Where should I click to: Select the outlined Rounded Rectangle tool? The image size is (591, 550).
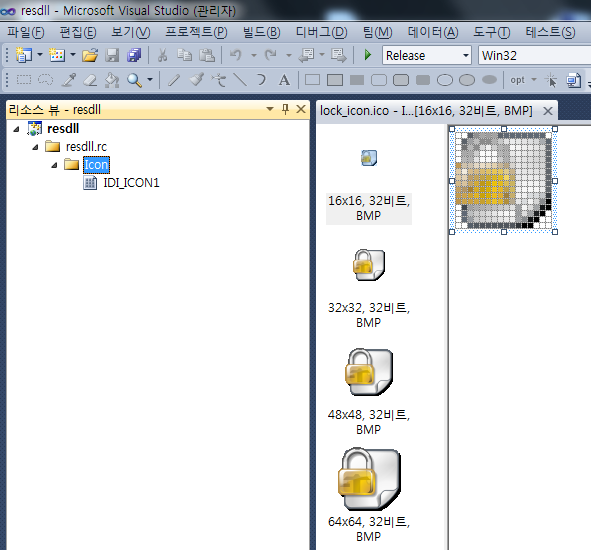(x=379, y=80)
